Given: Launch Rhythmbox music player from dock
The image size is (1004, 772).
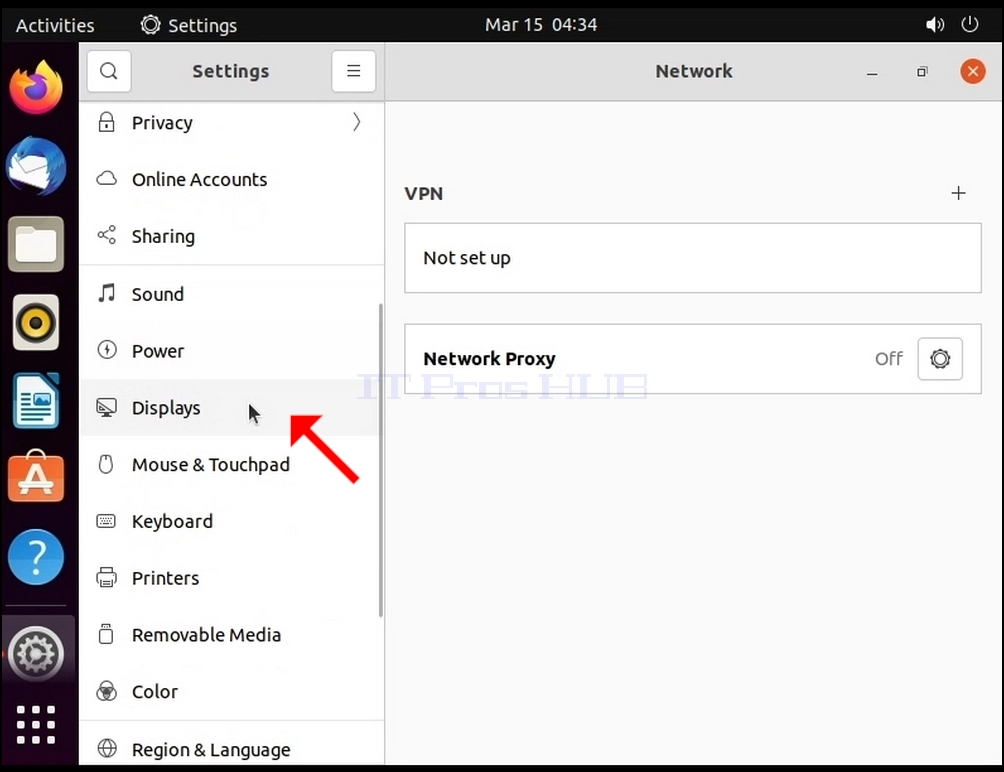Looking at the screenshot, I should pos(36,323).
